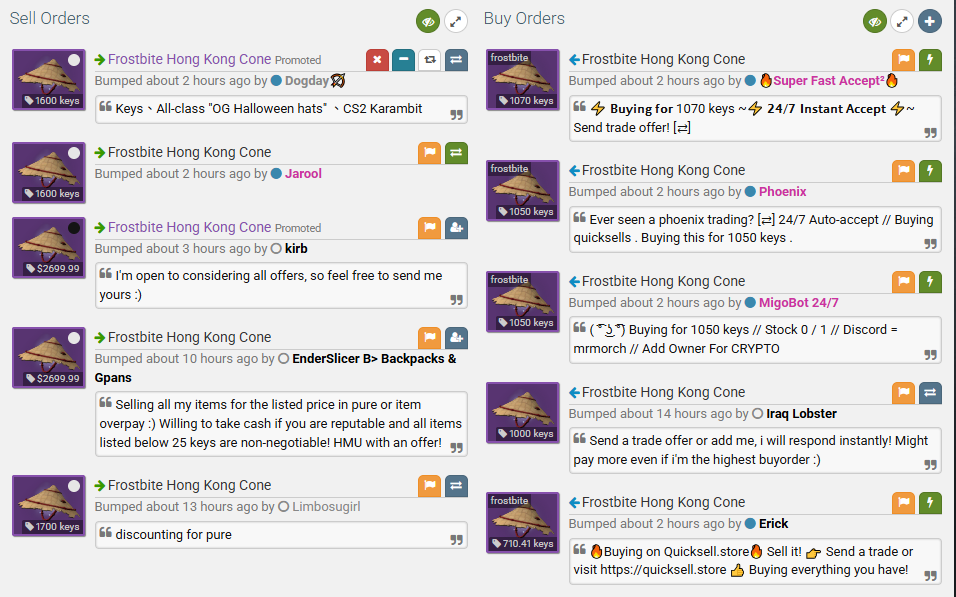This screenshot has height=597, width=956.
Task: Expand the Buy Orders panel
Action: [x=903, y=21]
